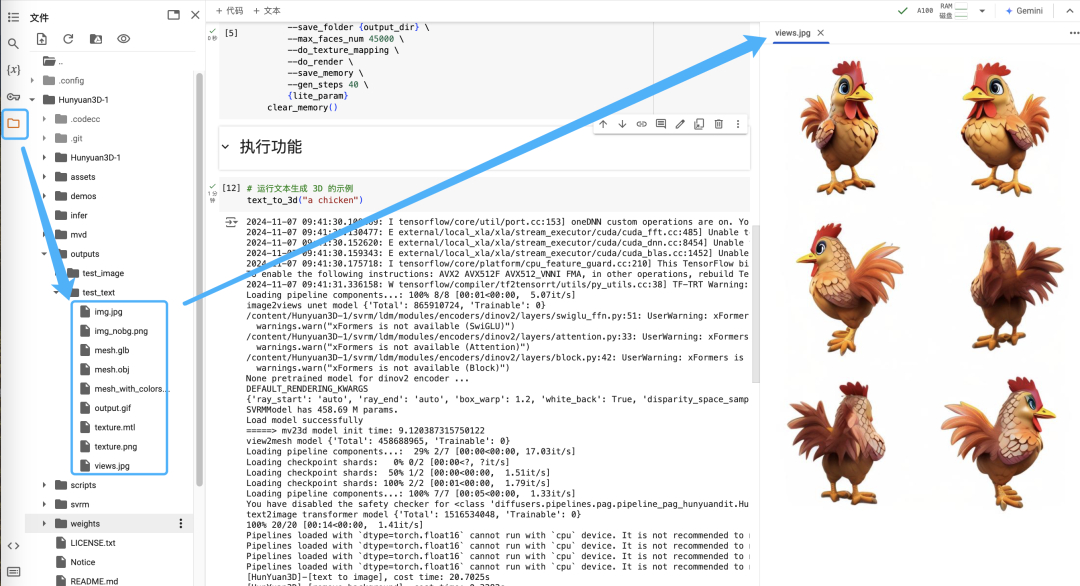Switch to the views.jpg tab
Viewport: 1080px width, 586px height.
pos(792,33)
